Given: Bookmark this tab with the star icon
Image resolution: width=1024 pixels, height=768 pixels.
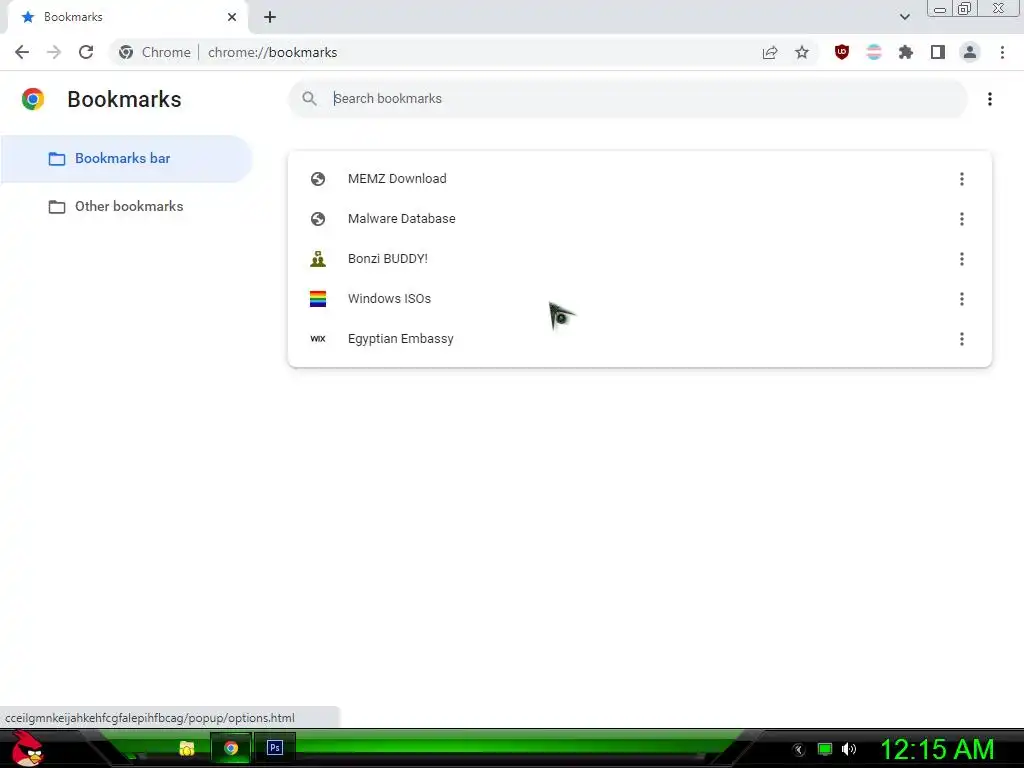Looking at the screenshot, I should 802,52.
